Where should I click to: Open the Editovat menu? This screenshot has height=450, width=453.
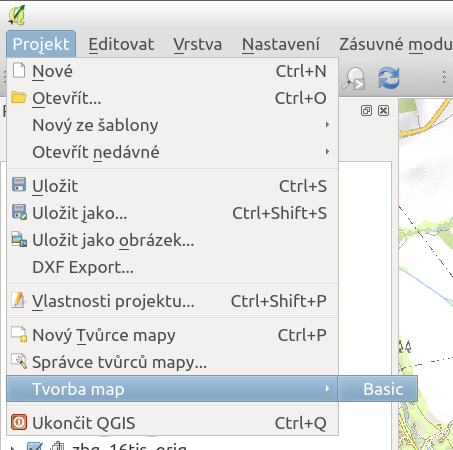pyautogui.click(x=121, y=44)
